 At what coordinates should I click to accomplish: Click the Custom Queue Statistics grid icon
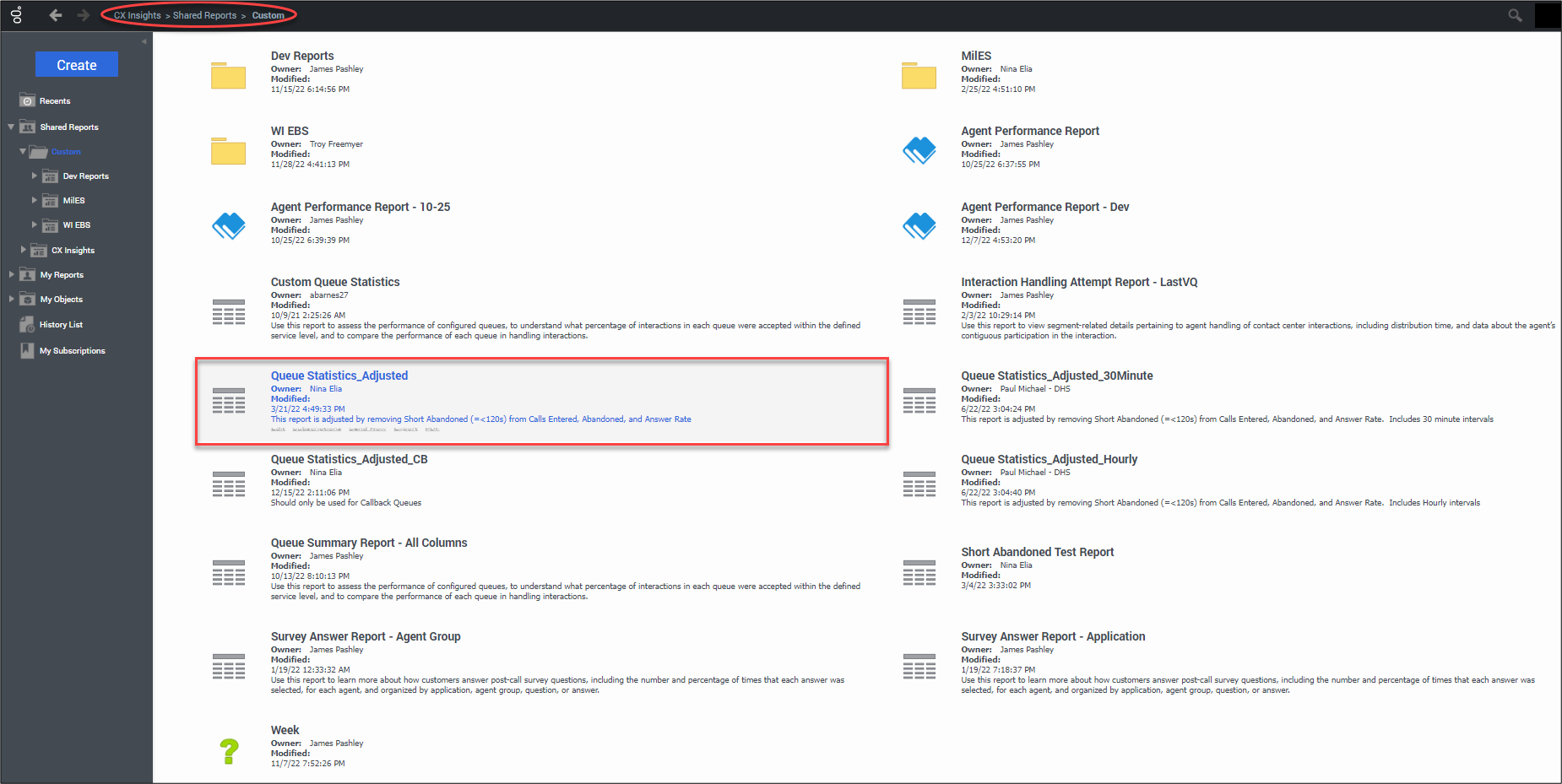pyautogui.click(x=229, y=312)
